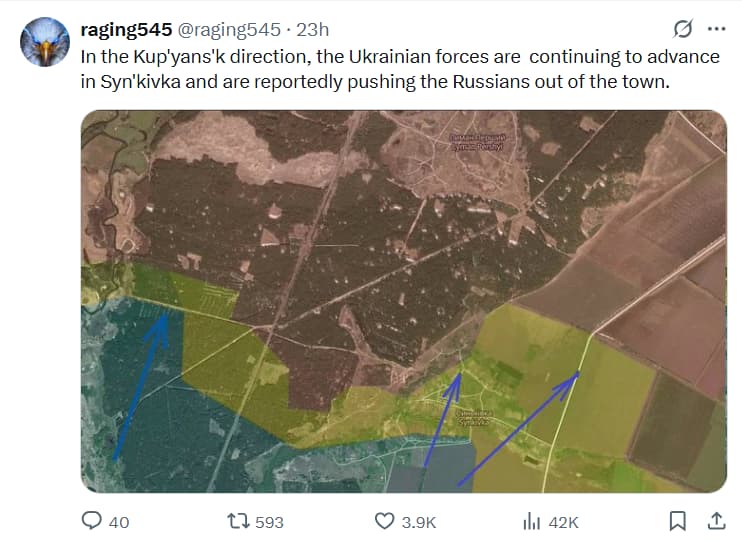Like the post with the heart icon

click(385, 521)
